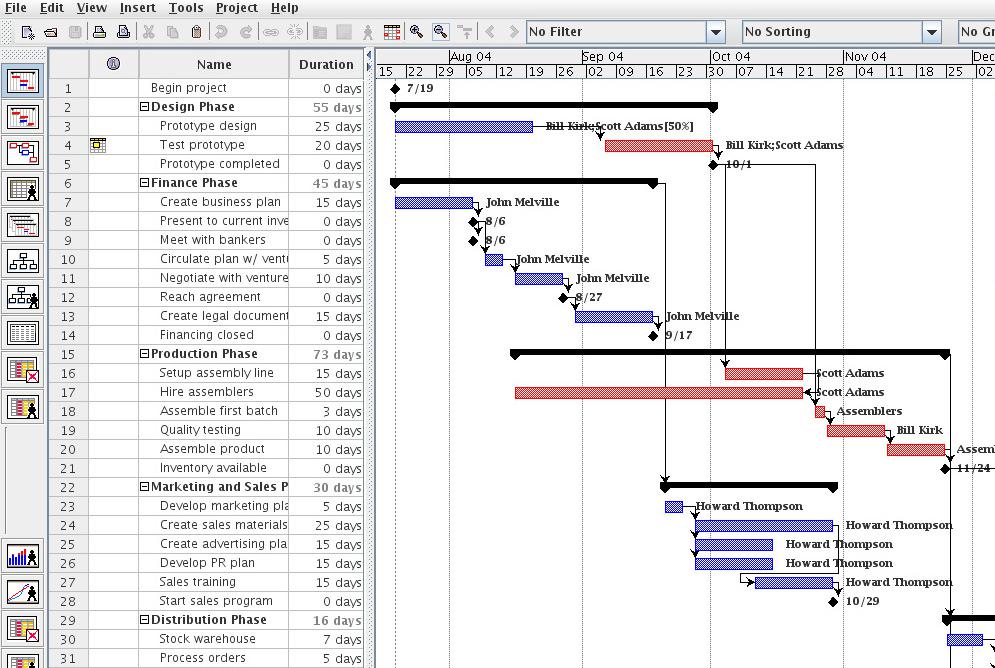Open the Edit menu
The height and width of the screenshot is (668, 995).
pos(51,8)
